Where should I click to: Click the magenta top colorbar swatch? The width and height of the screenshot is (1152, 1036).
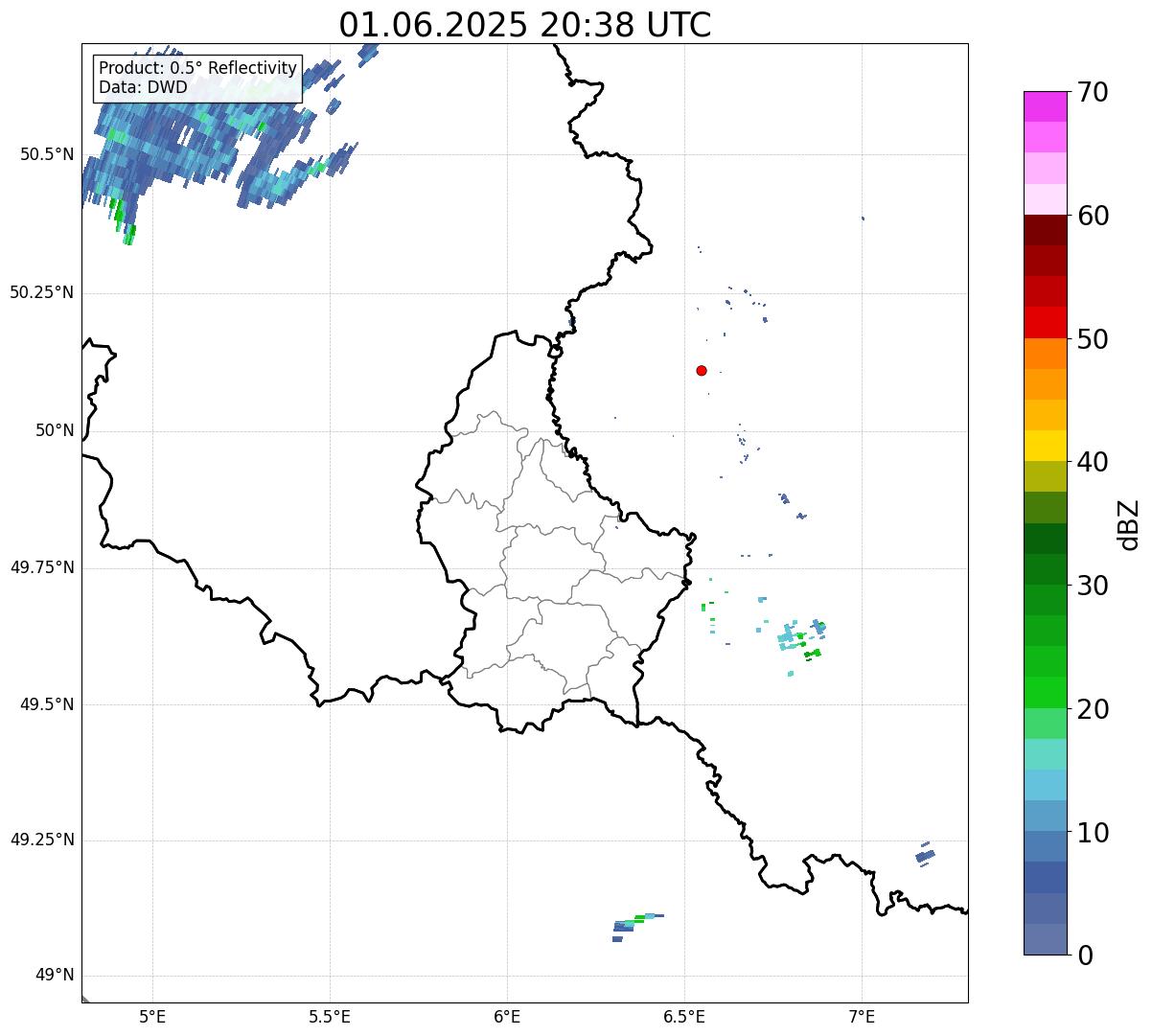coord(1046,106)
